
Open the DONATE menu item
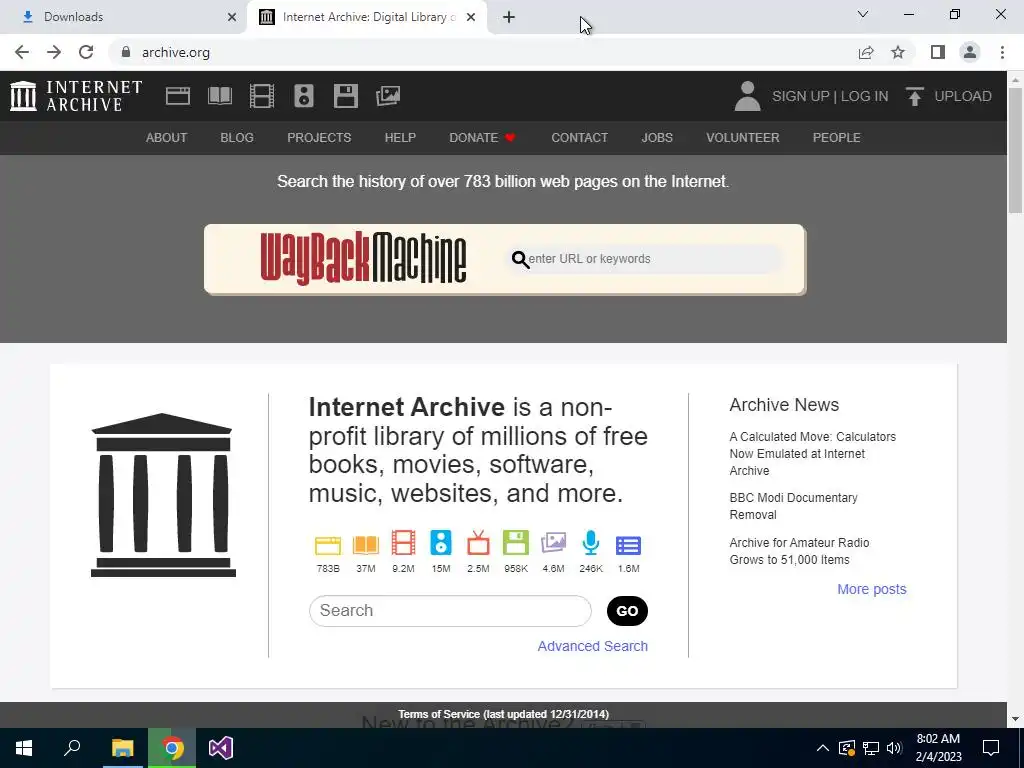tap(482, 138)
